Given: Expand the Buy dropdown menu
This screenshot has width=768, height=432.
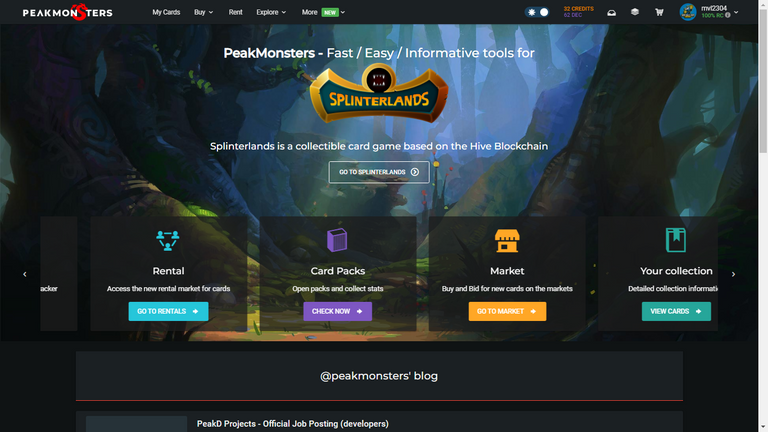Looking at the screenshot, I should (x=203, y=12).
